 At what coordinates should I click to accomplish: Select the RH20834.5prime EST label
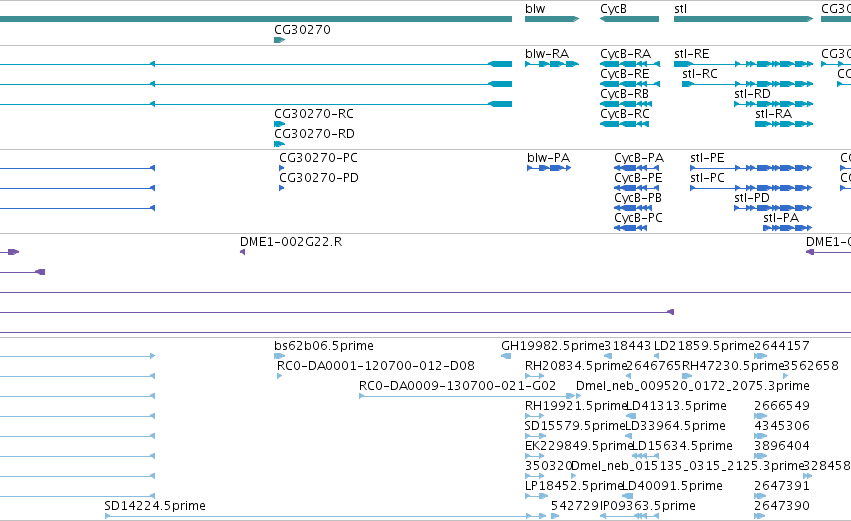(576, 366)
